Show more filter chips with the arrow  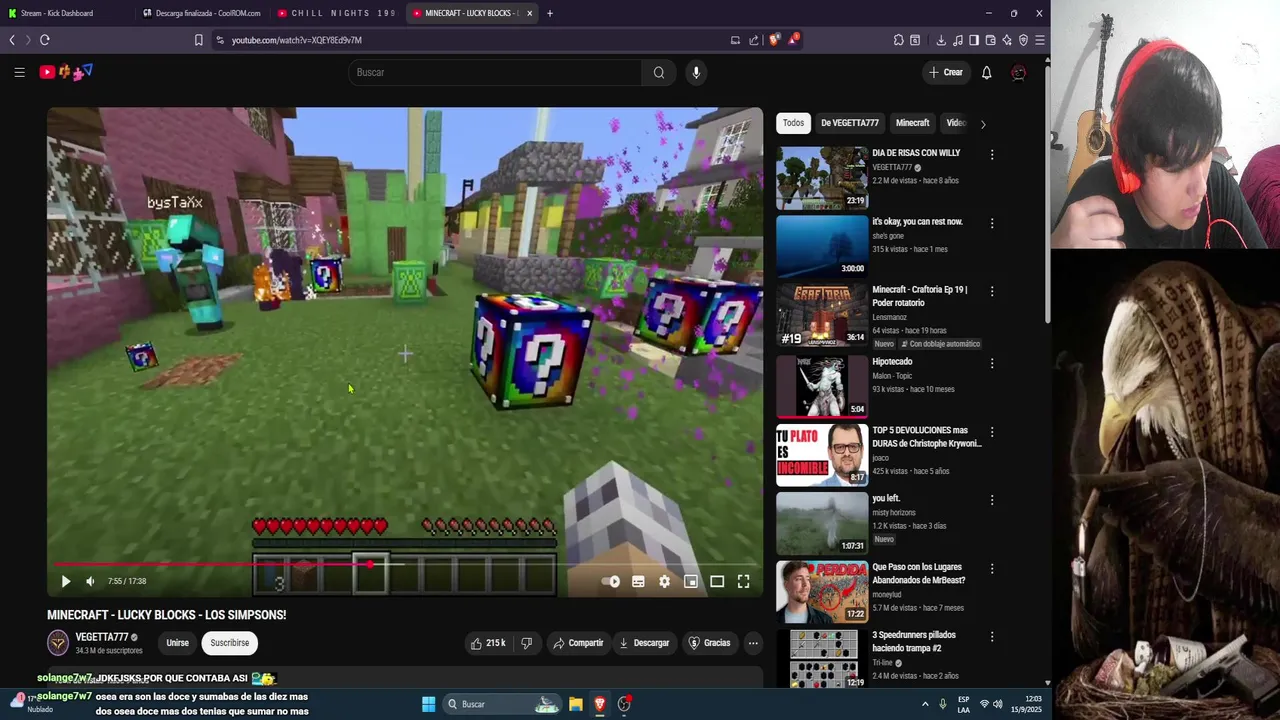click(x=982, y=124)
